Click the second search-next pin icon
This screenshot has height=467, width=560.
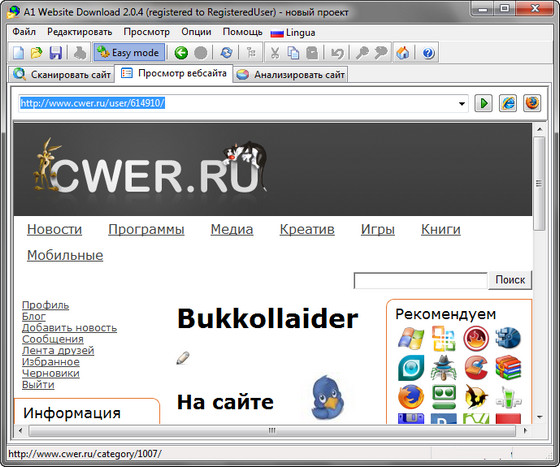point(381,53)
